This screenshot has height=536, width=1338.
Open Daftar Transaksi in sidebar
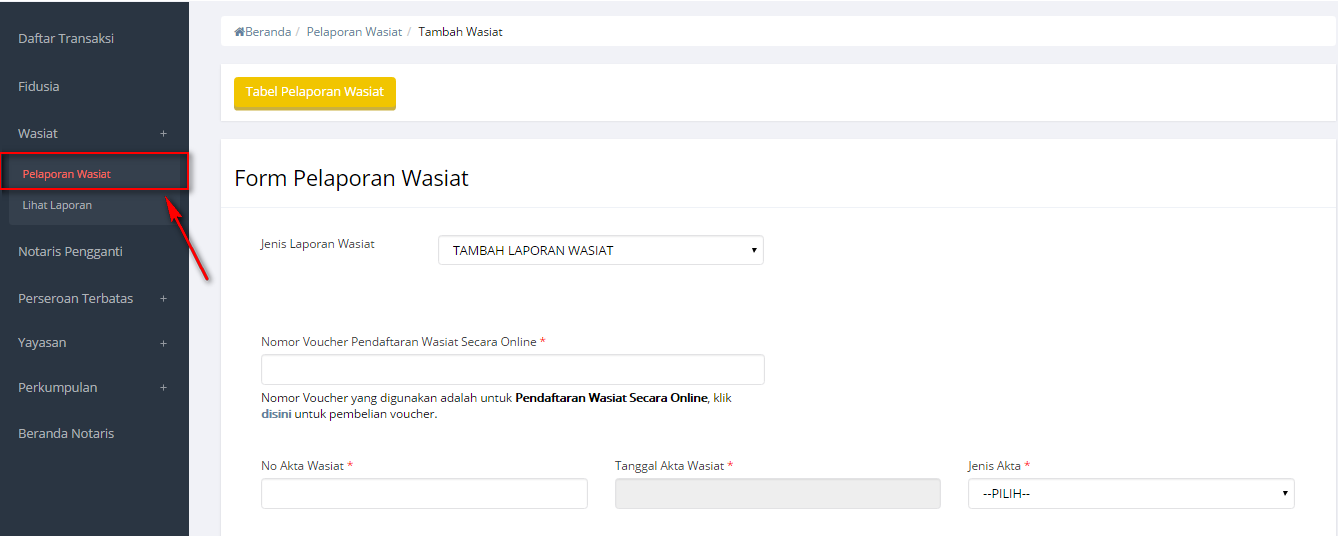coord(66,39)
